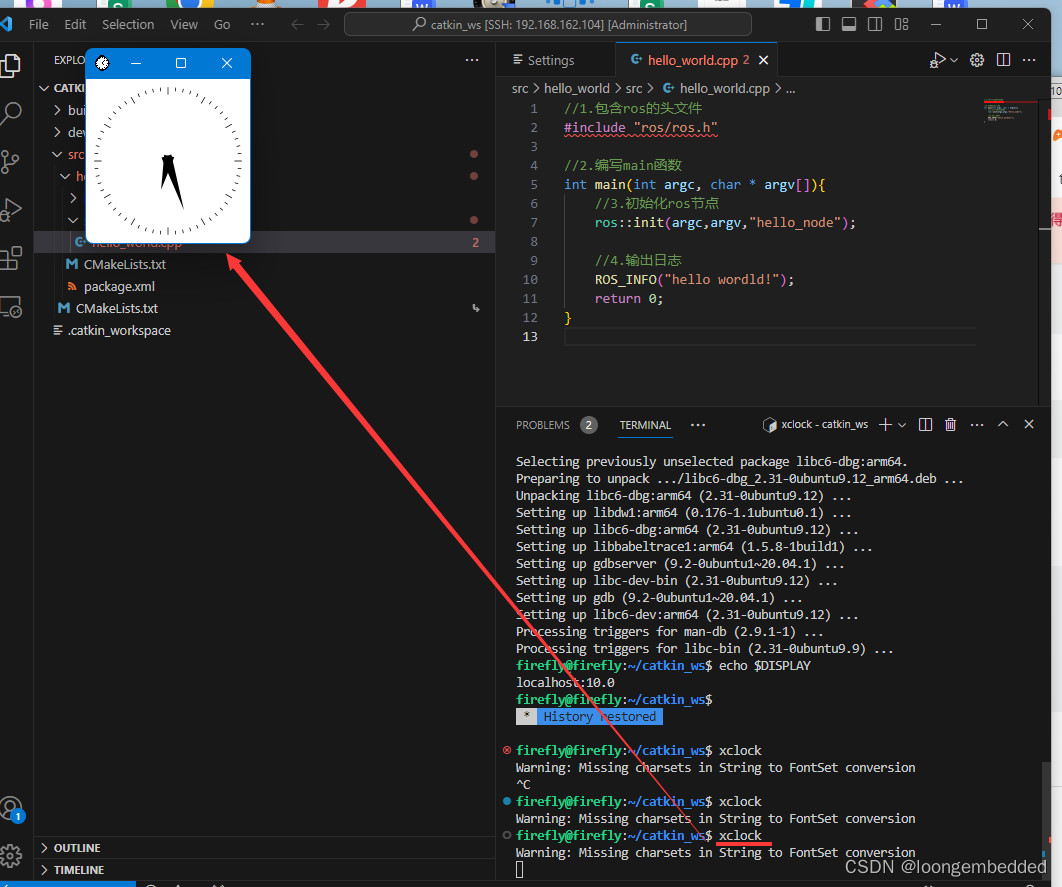The height and width of the screenshot is (887, 1062).
Task: Split the terminal
Action: point(925,425)
